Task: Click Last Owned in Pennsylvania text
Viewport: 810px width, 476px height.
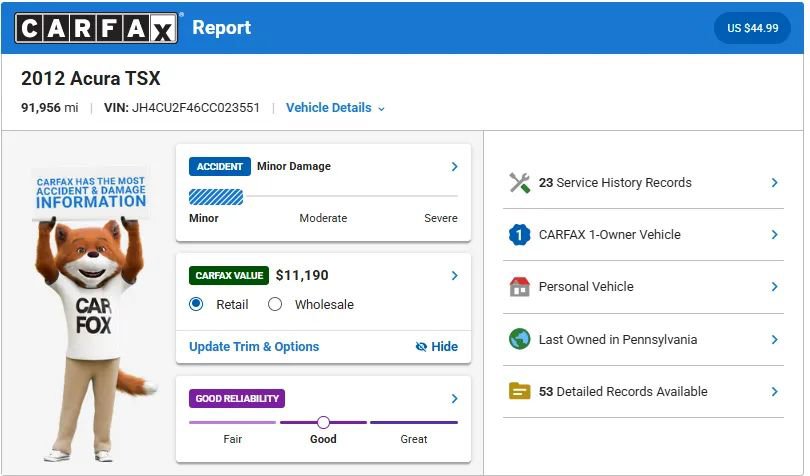Action: click(618, 340)
